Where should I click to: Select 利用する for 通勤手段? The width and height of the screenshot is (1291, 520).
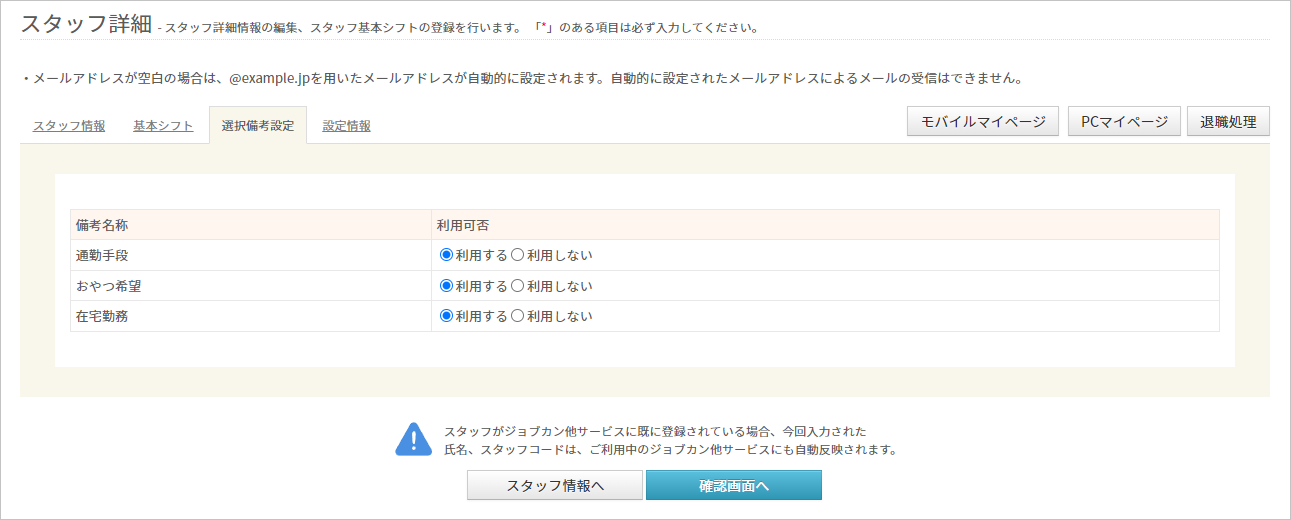pyautogui.click(x=446, y=255)
